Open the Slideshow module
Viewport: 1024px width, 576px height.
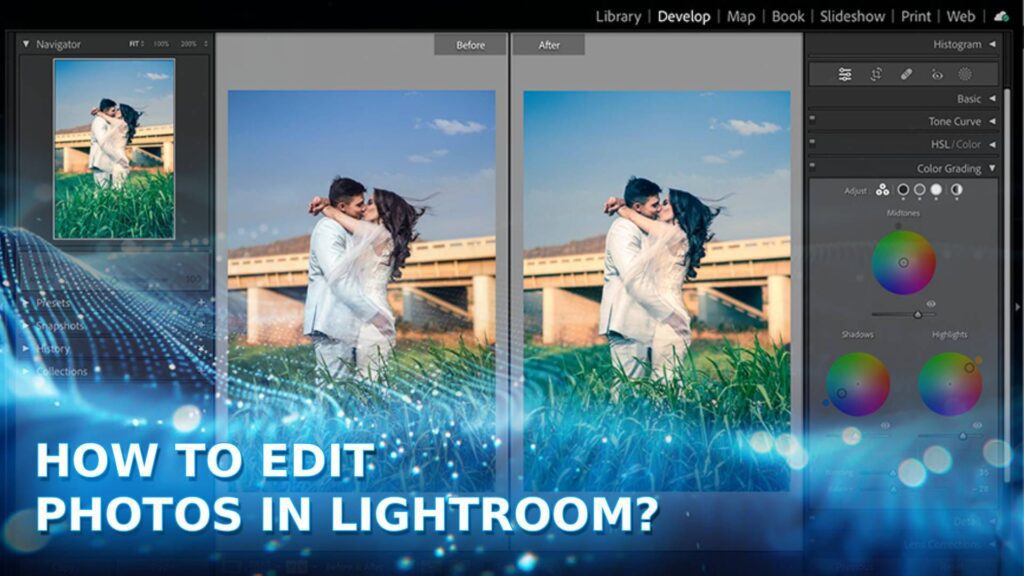852,16
